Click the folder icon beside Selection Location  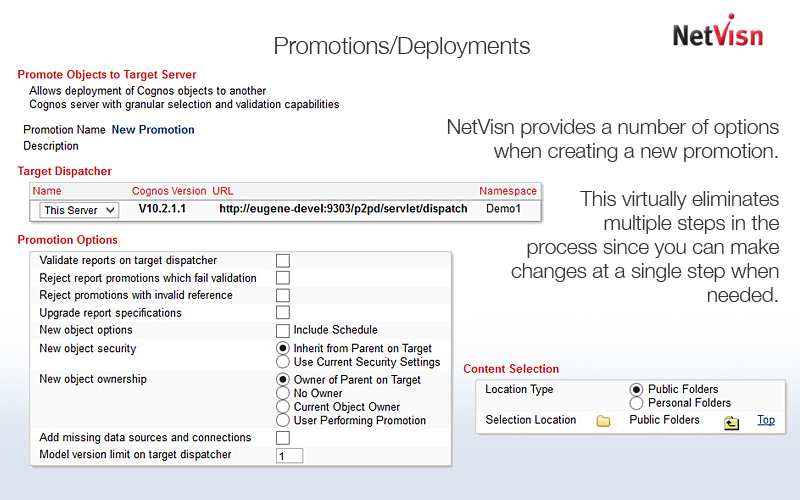coord(603,421)
